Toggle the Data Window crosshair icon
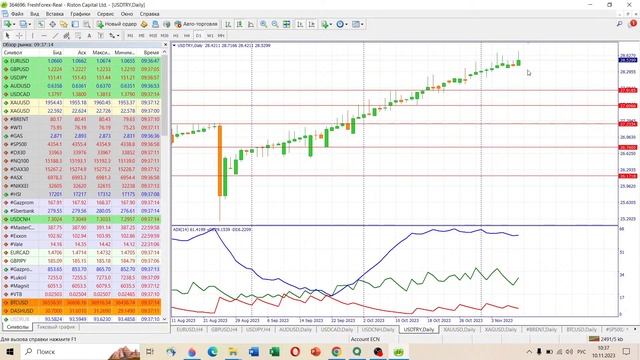640x360 pixels. [52, 24]
